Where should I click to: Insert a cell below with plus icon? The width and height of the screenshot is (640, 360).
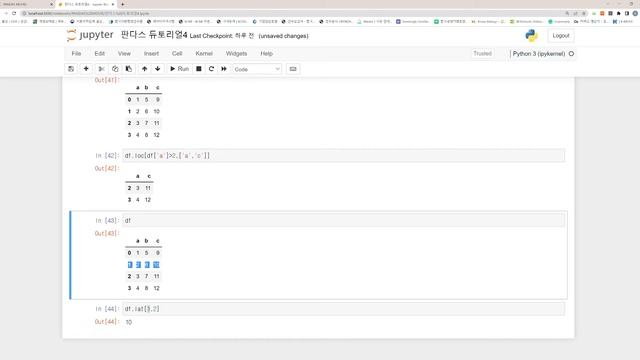pyautogui.click(x=86, y=69)
